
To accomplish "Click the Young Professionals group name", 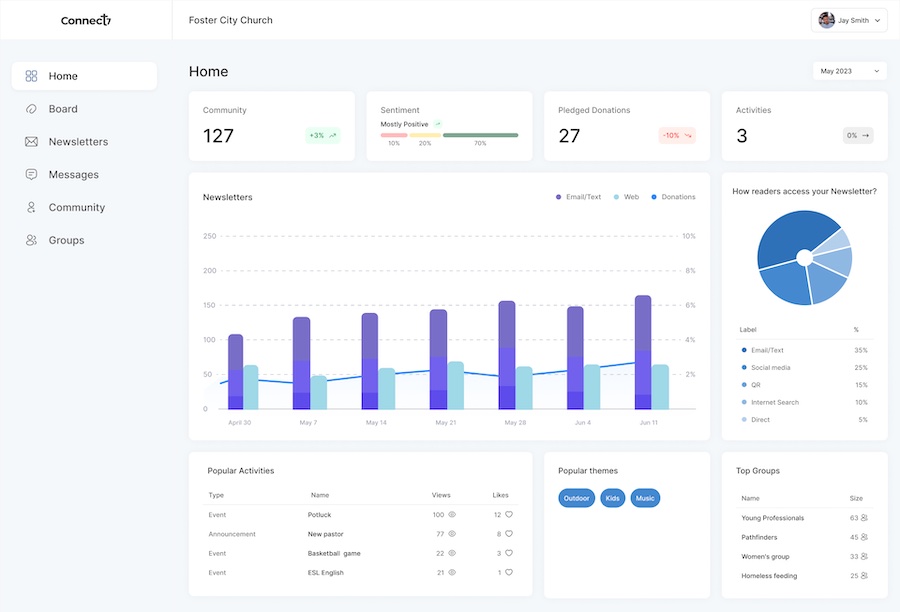I will point(773,518).
